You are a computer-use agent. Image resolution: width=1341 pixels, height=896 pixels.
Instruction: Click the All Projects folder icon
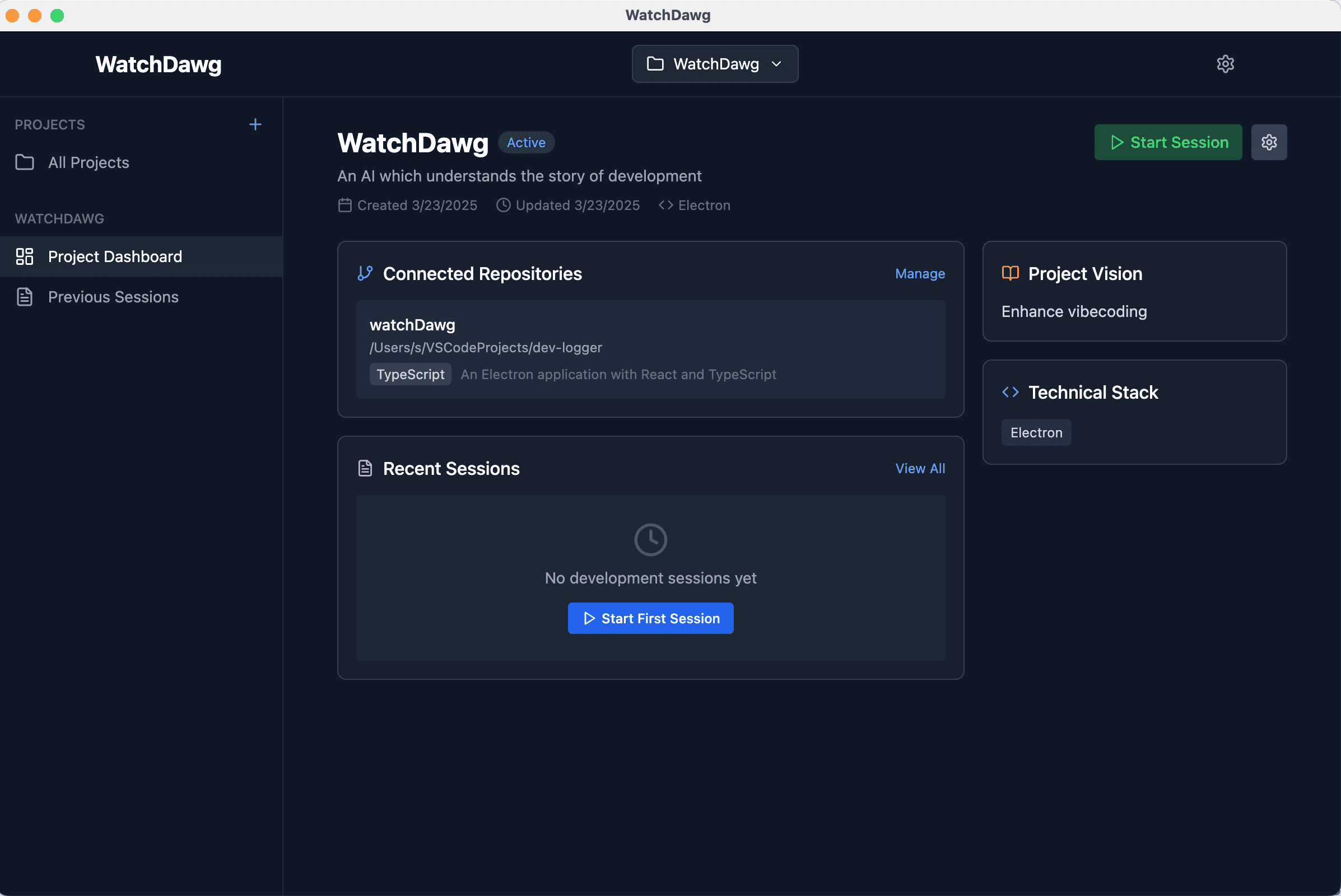click(x=25, y=163)
